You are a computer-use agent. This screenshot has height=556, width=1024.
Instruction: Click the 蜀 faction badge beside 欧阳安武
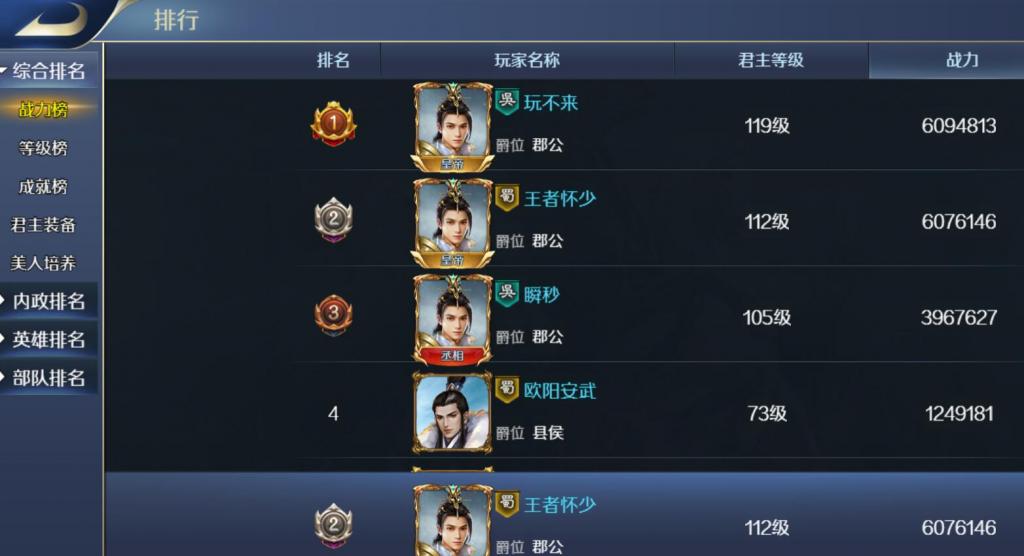pyautogui.click(x=507, y=389)
